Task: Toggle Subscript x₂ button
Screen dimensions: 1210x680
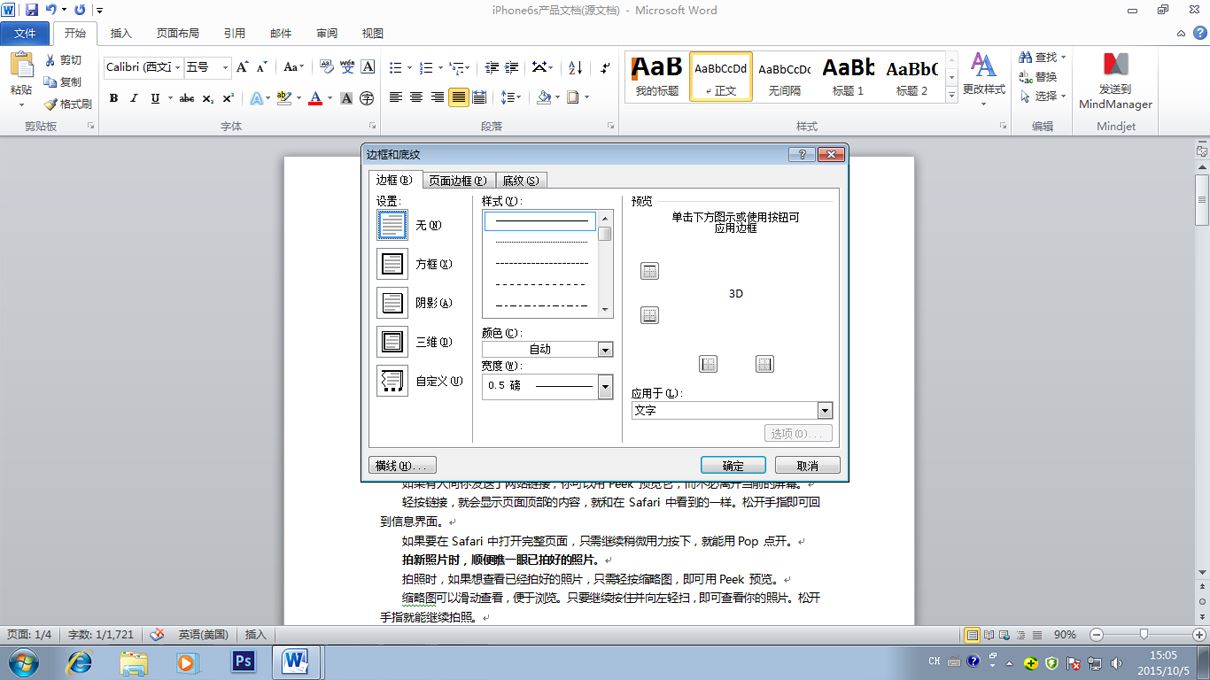Action: click(208, 98)
